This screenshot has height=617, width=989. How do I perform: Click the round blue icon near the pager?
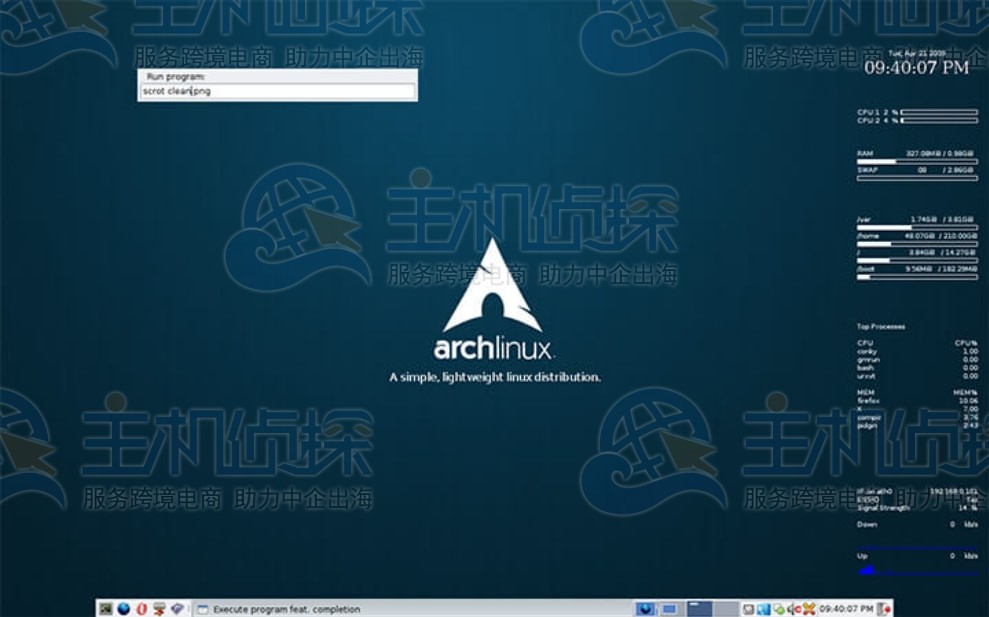(645, 608)
